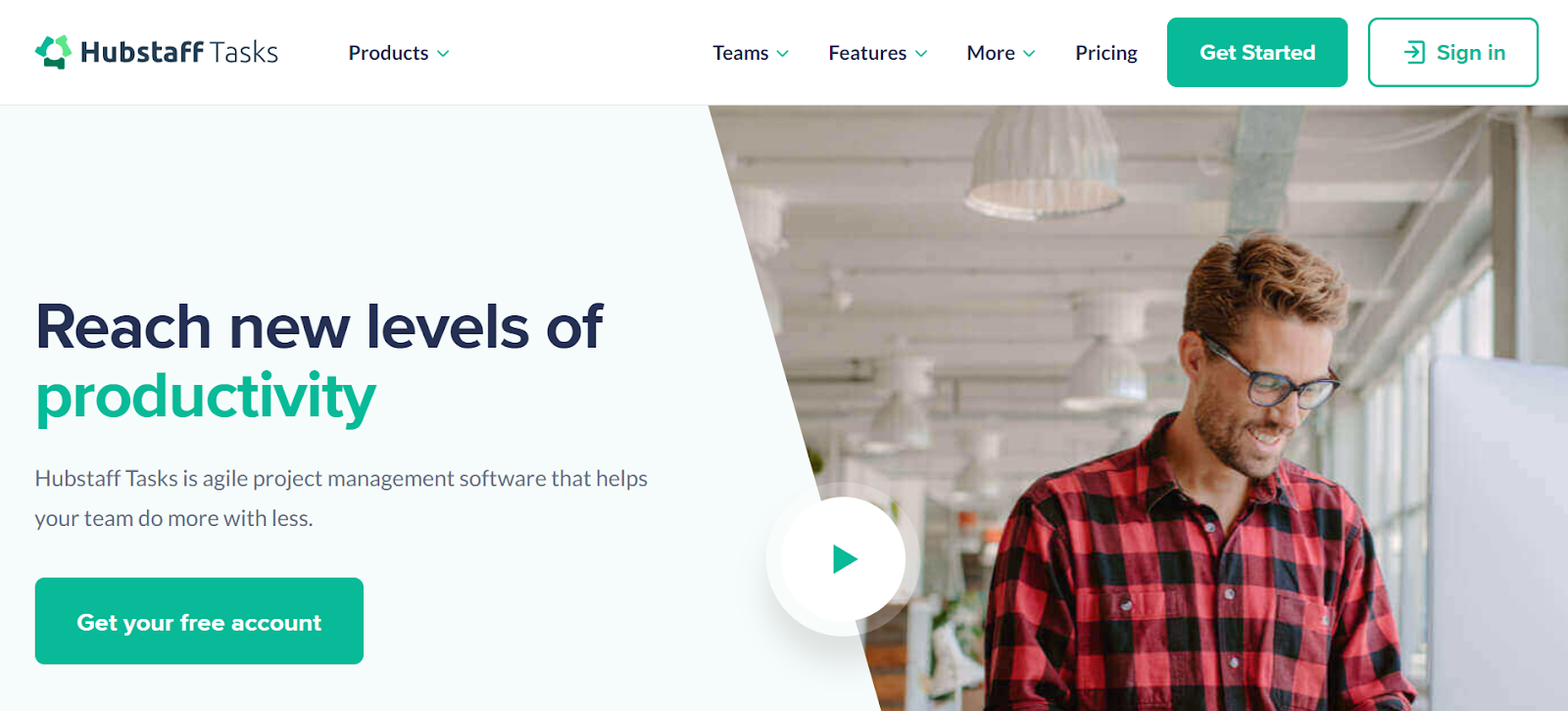The image size is (1568, 711).
Task: Open the Teams navigation item
Action: pyautogui.click(x=740, y=53)
